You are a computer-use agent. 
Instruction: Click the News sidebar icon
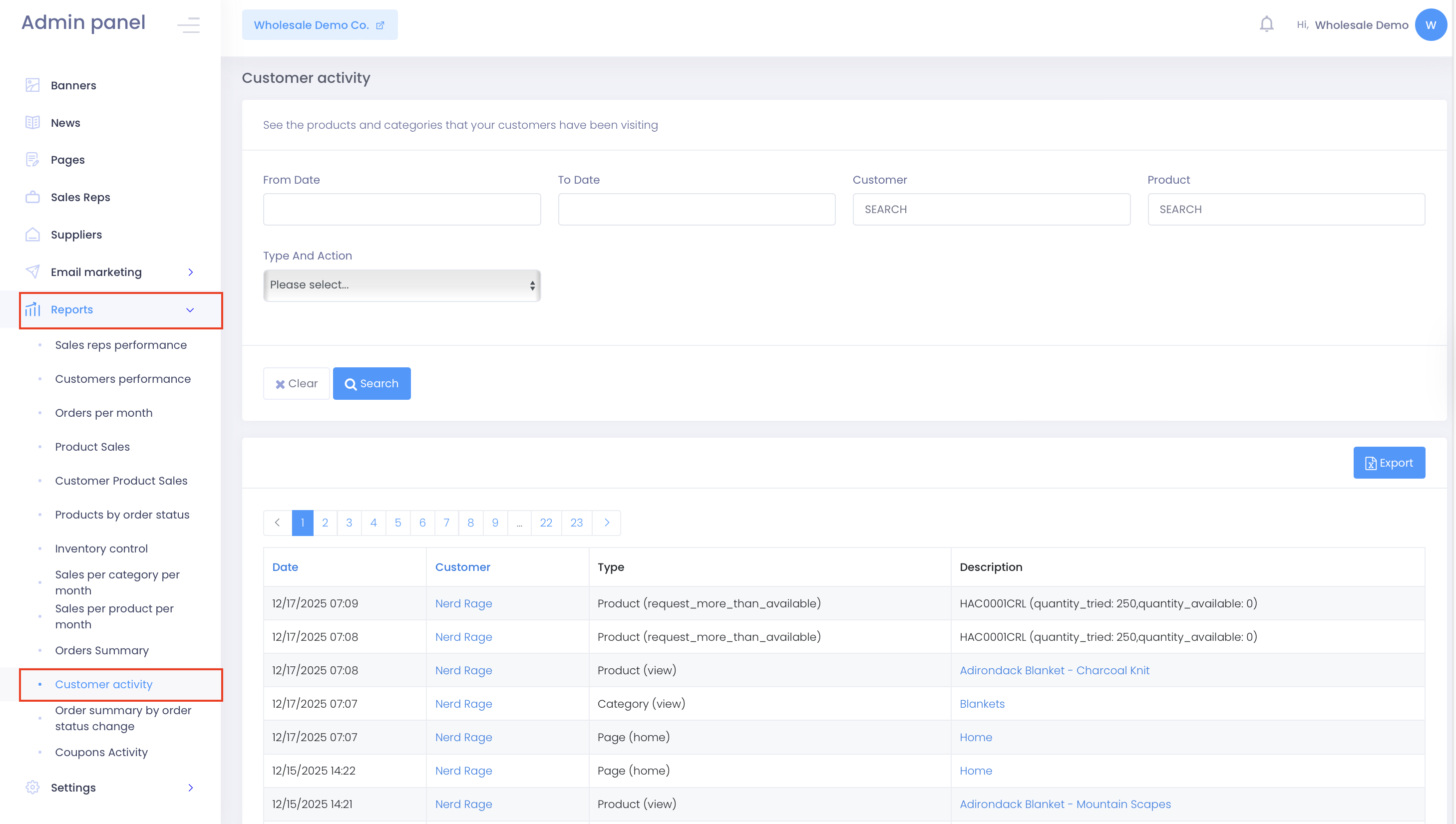click(x=32, y=123)
